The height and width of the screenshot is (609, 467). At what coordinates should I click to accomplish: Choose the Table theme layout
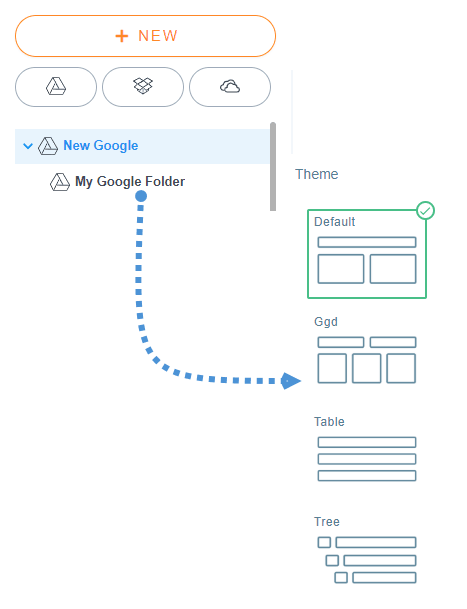[367, 449]
